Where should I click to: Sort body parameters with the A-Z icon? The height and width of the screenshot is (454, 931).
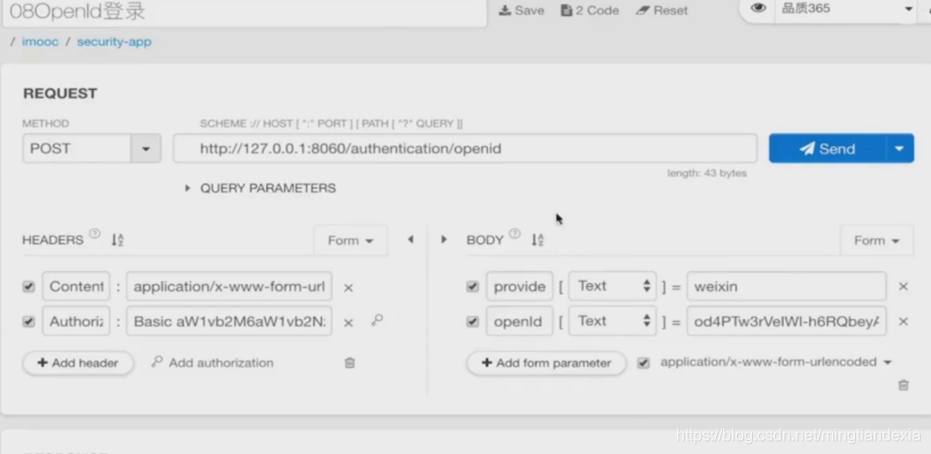(537, 240)
